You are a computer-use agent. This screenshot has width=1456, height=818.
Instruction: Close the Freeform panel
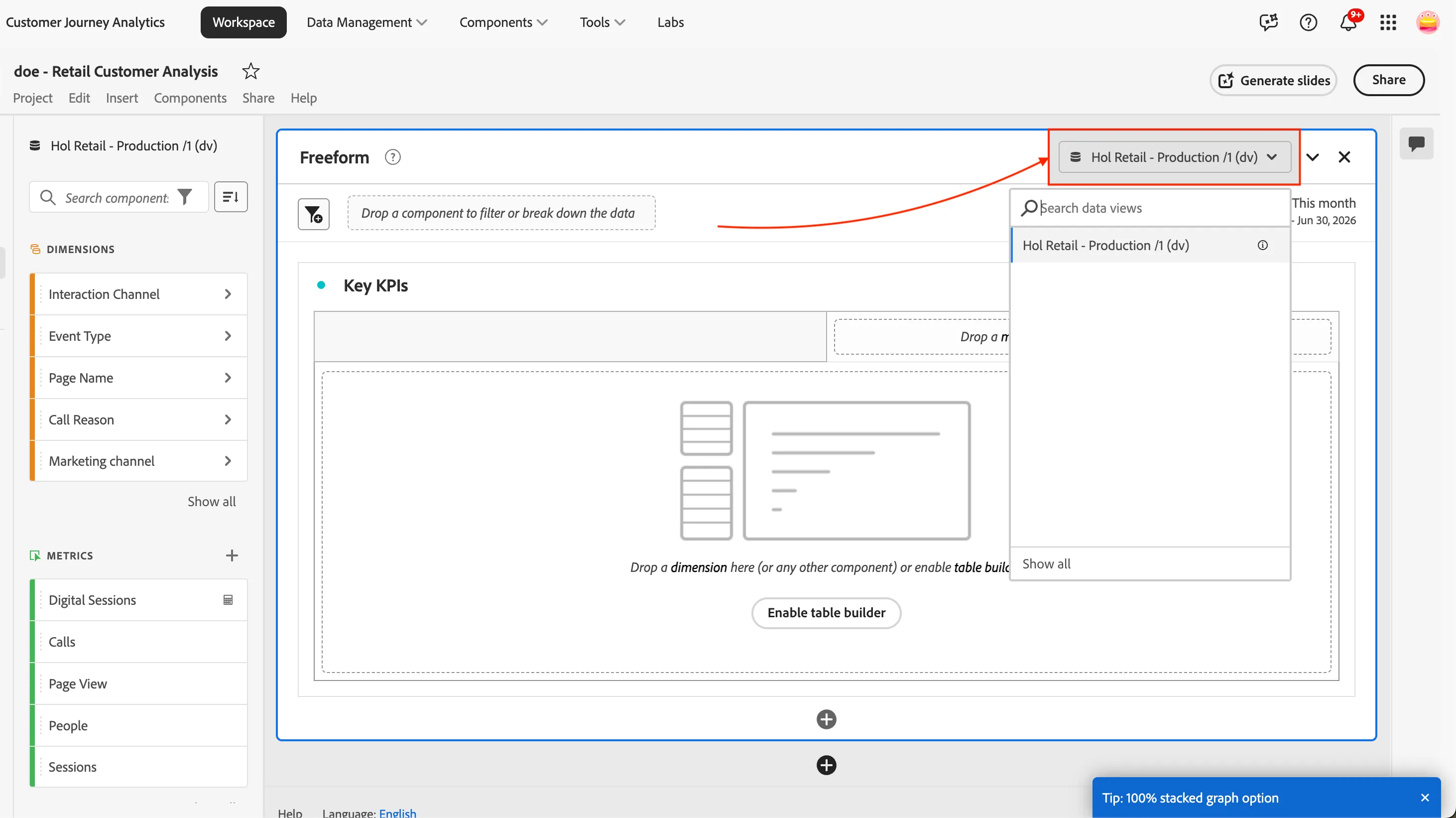[1344, 157]
